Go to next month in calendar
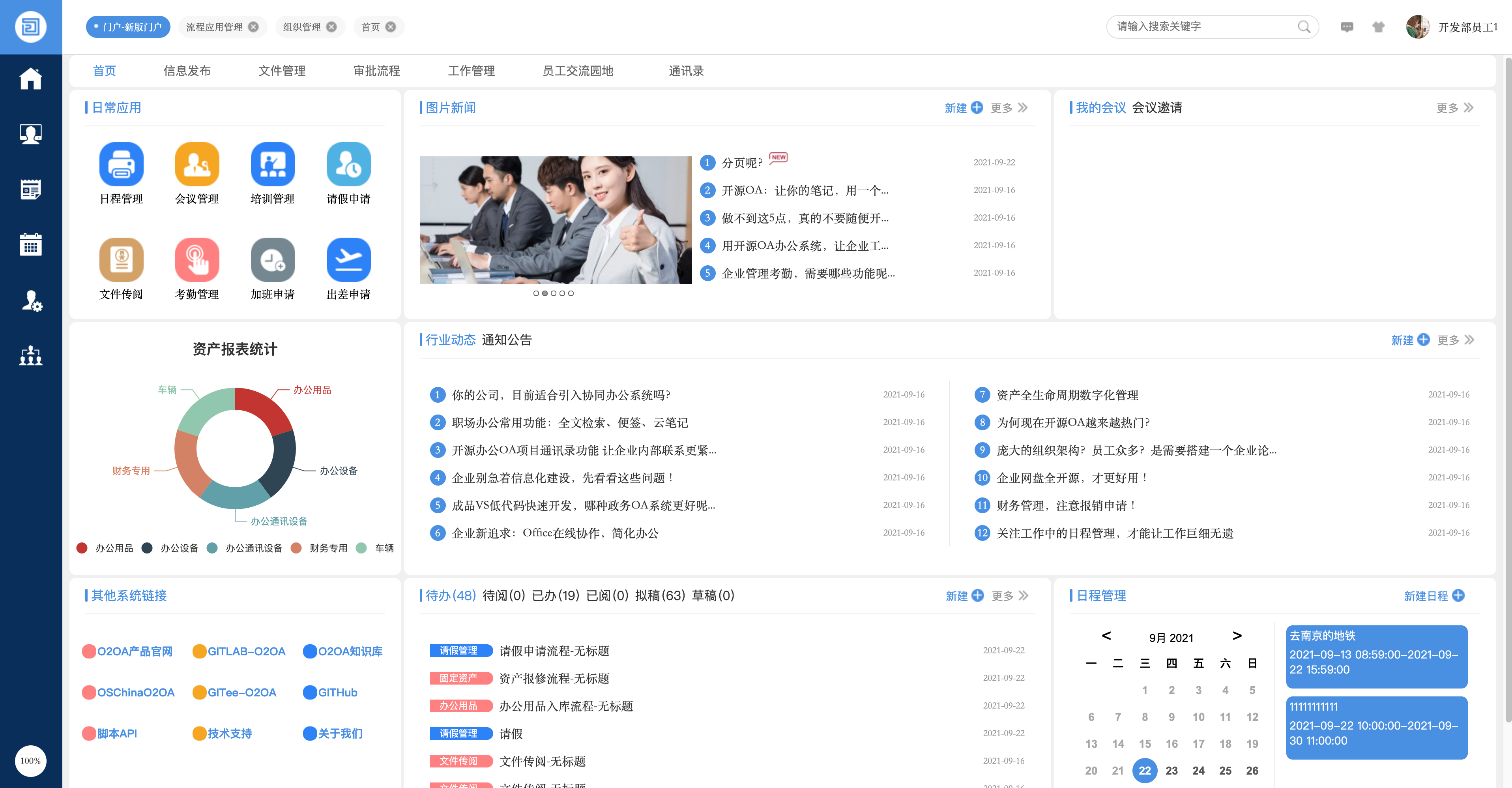The image size is (1512, 788). tap(1237, 636)
